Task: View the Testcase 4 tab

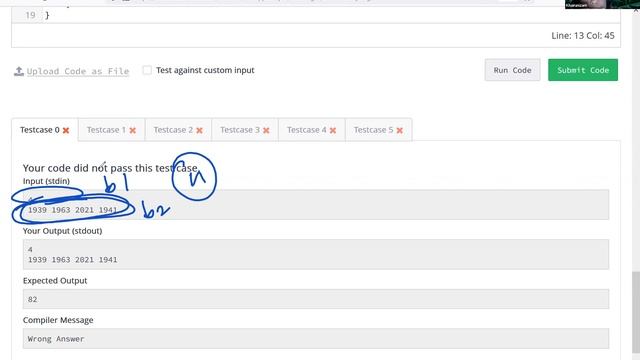Action: coord(311,130)
